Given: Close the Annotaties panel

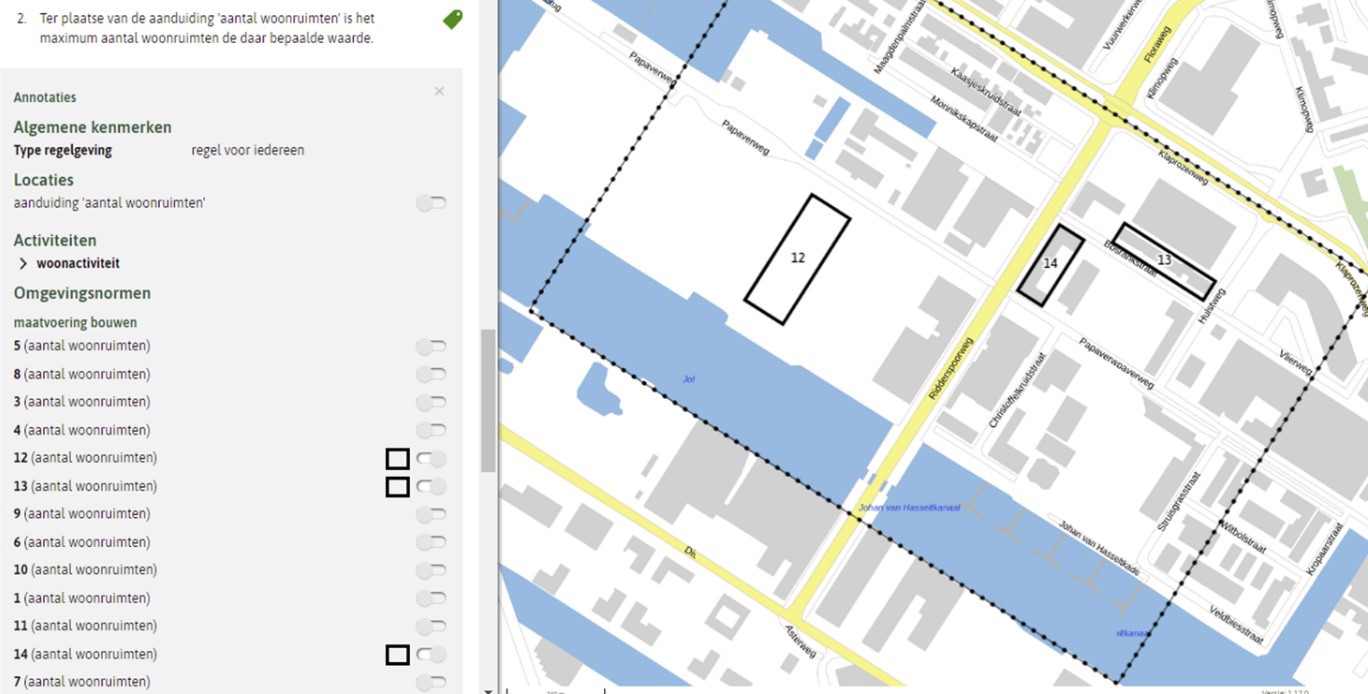Looking at the screenshot, I should 439,91.
